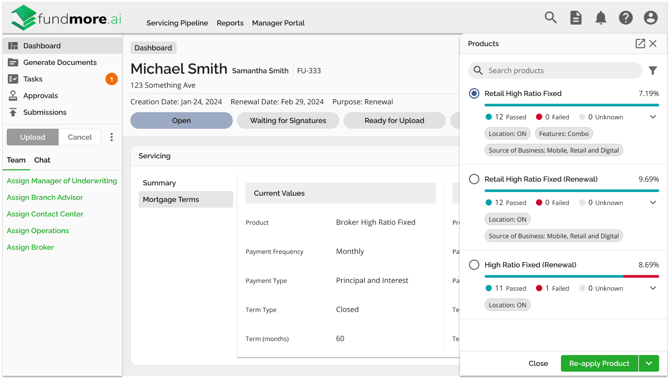
Task: Click Assign Contact Center link
Action: point(45,214)
